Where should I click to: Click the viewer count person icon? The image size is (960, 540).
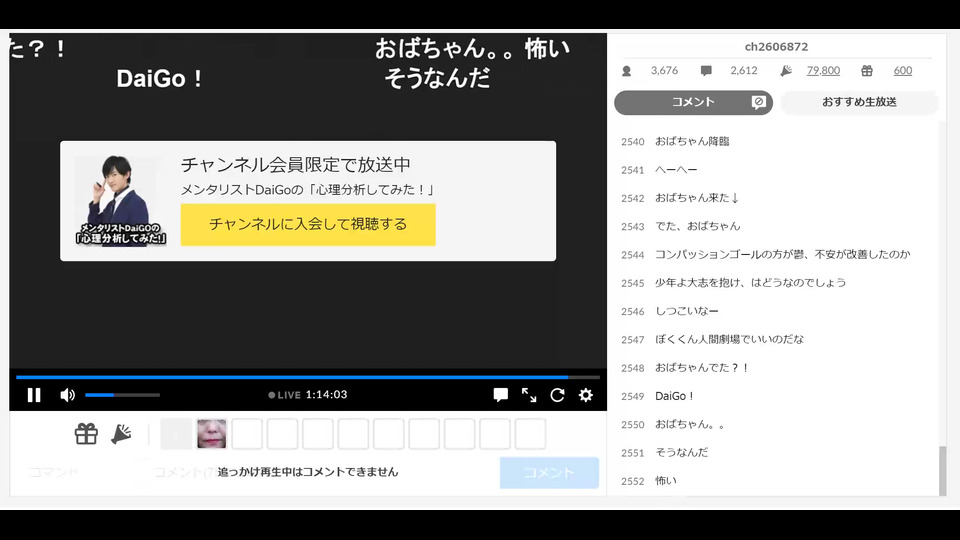pos(626,71)
